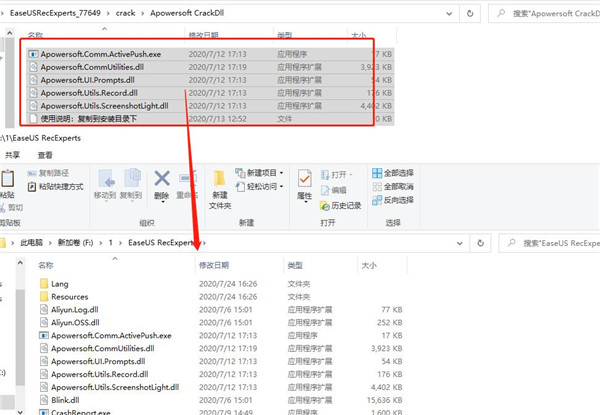
Task: Click Edit (编辑) in ribbon
Action: 333,190
